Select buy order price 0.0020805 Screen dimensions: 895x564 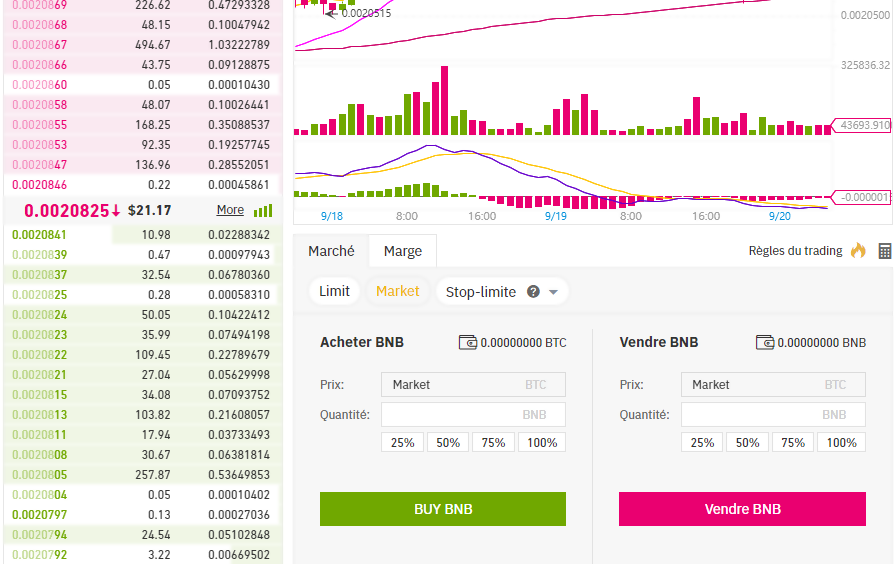tap(39, 475)
